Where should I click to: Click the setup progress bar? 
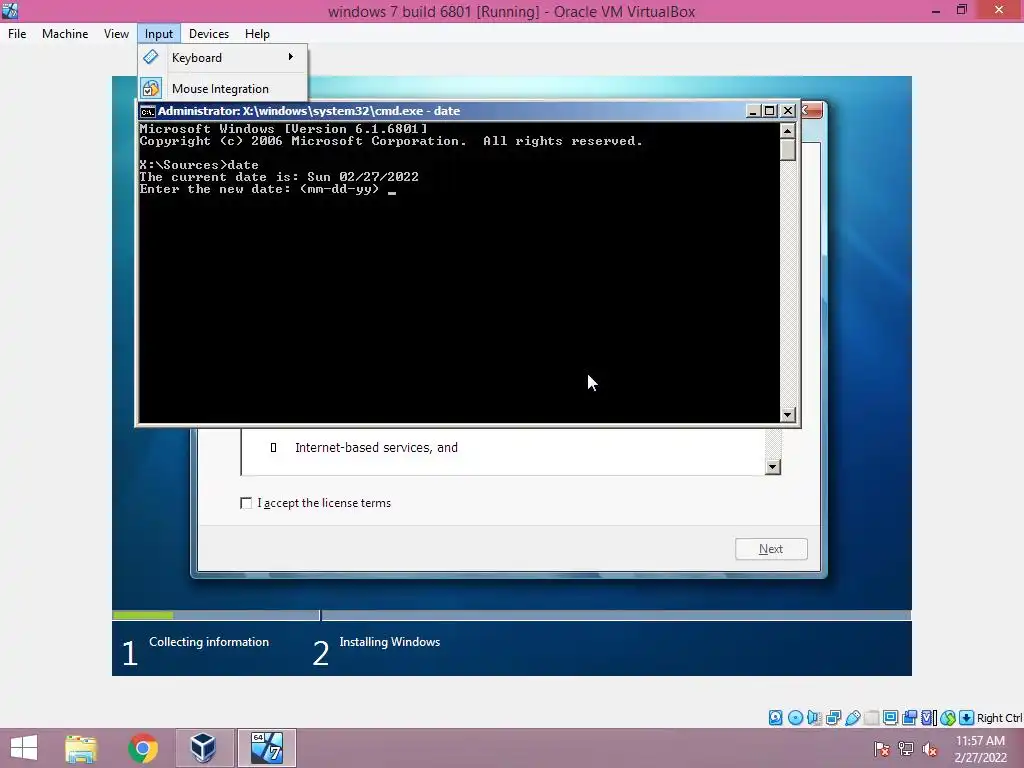[511, 615]
